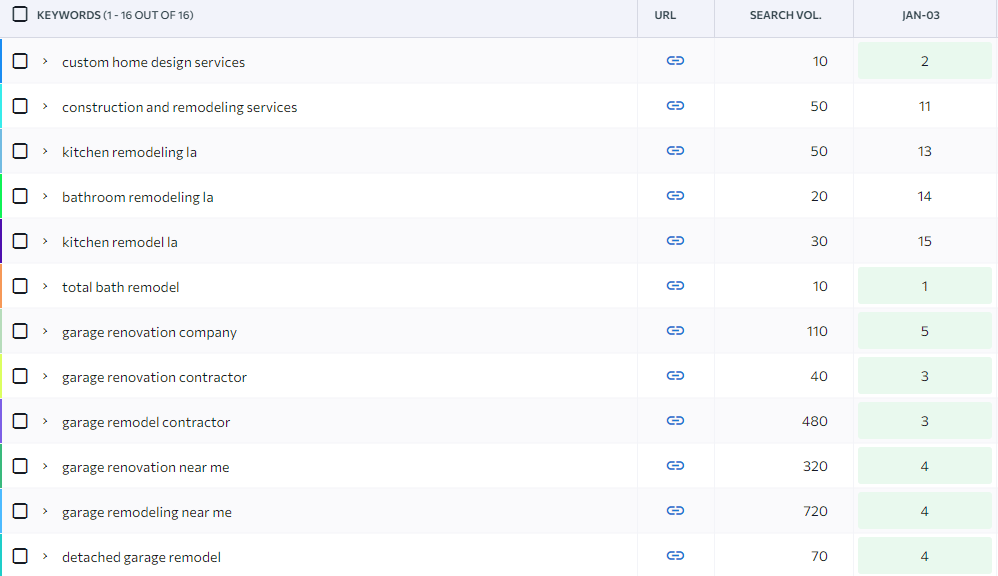This screenshot has width=998, height=576.
Task: Open URL link icon for kitchen remodeling la
Action: coord(675,151)
